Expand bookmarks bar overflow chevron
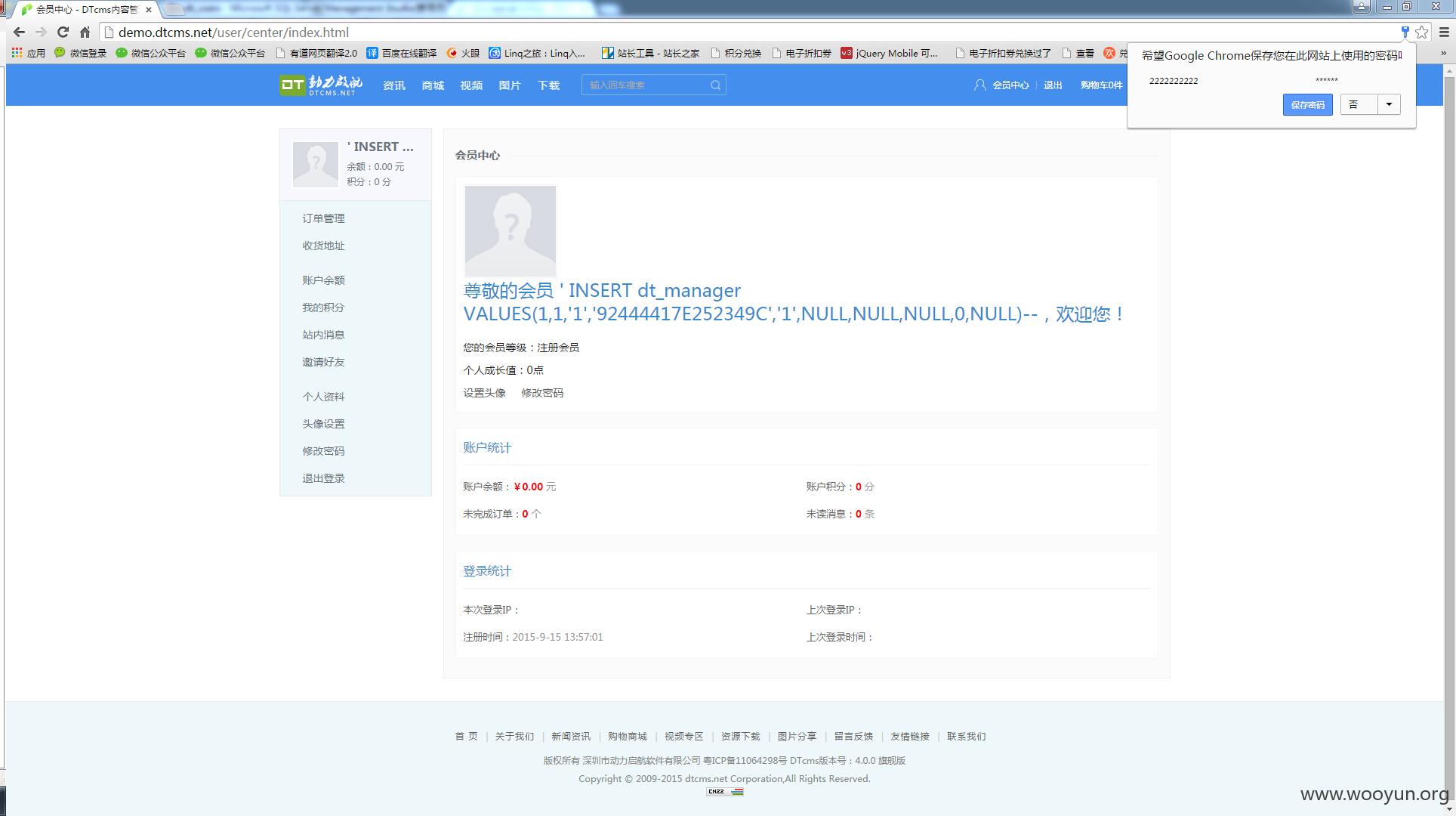This screenshot has width=1456, height=816. pos(1444,53)
